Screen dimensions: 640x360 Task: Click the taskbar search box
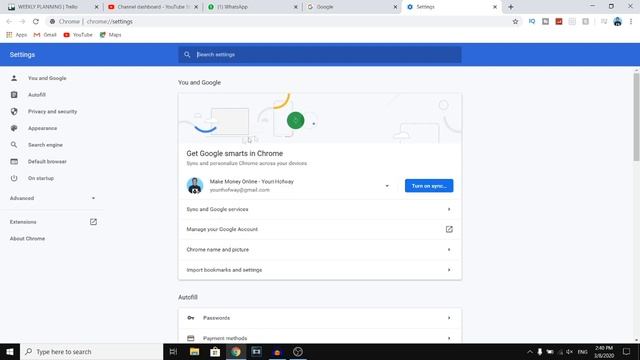[91, 351]
